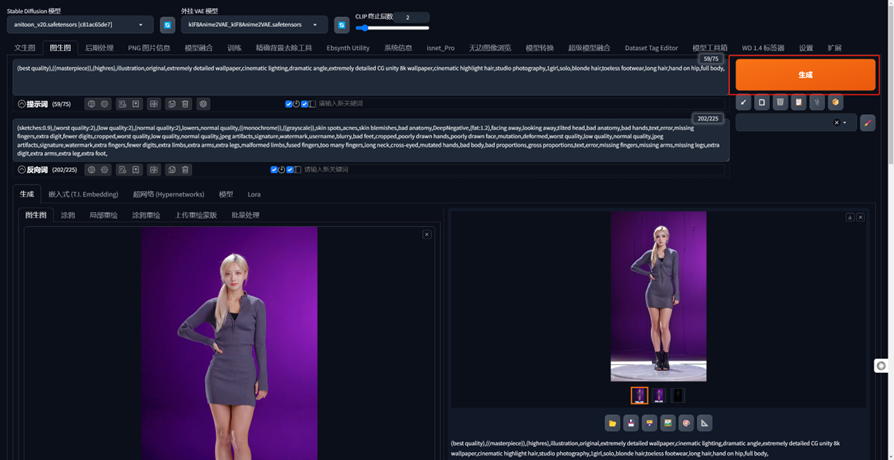Image resolution: width=894 pixels, height=460 pixels.
Task: Switch to the 文生图 tab
Action: click(24, 48)
